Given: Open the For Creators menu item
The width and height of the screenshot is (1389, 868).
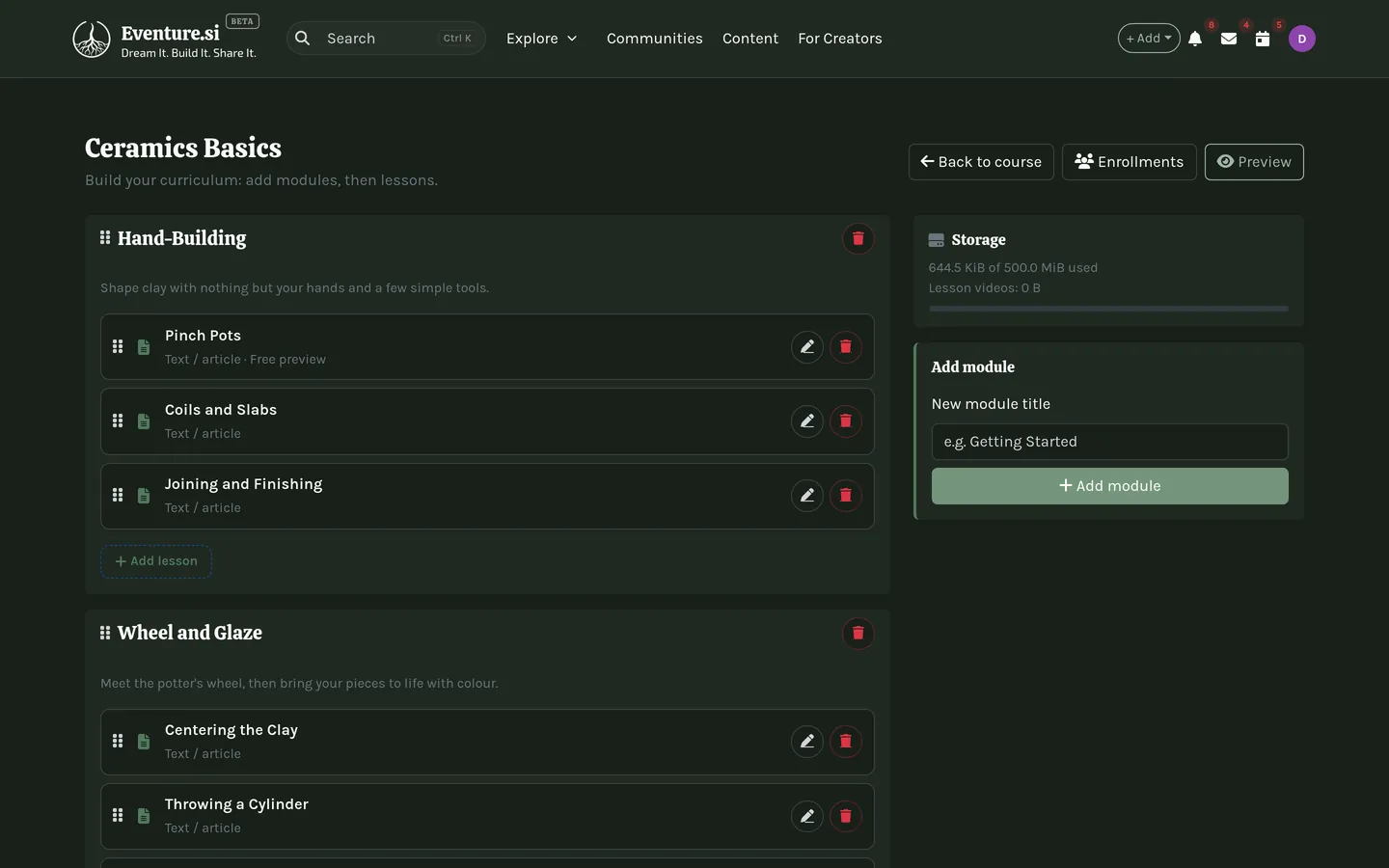Looking at the screenshot, I should click(840, 39).
